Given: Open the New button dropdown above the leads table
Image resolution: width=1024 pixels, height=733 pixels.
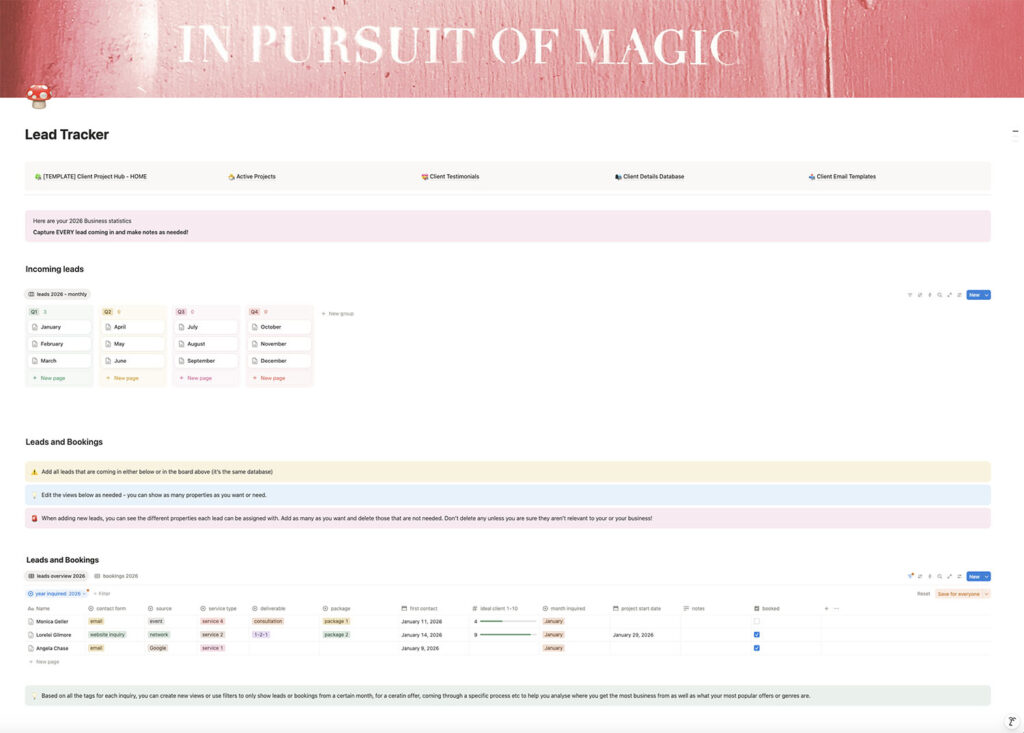Looking at the screenshot, I should (988, 576).
